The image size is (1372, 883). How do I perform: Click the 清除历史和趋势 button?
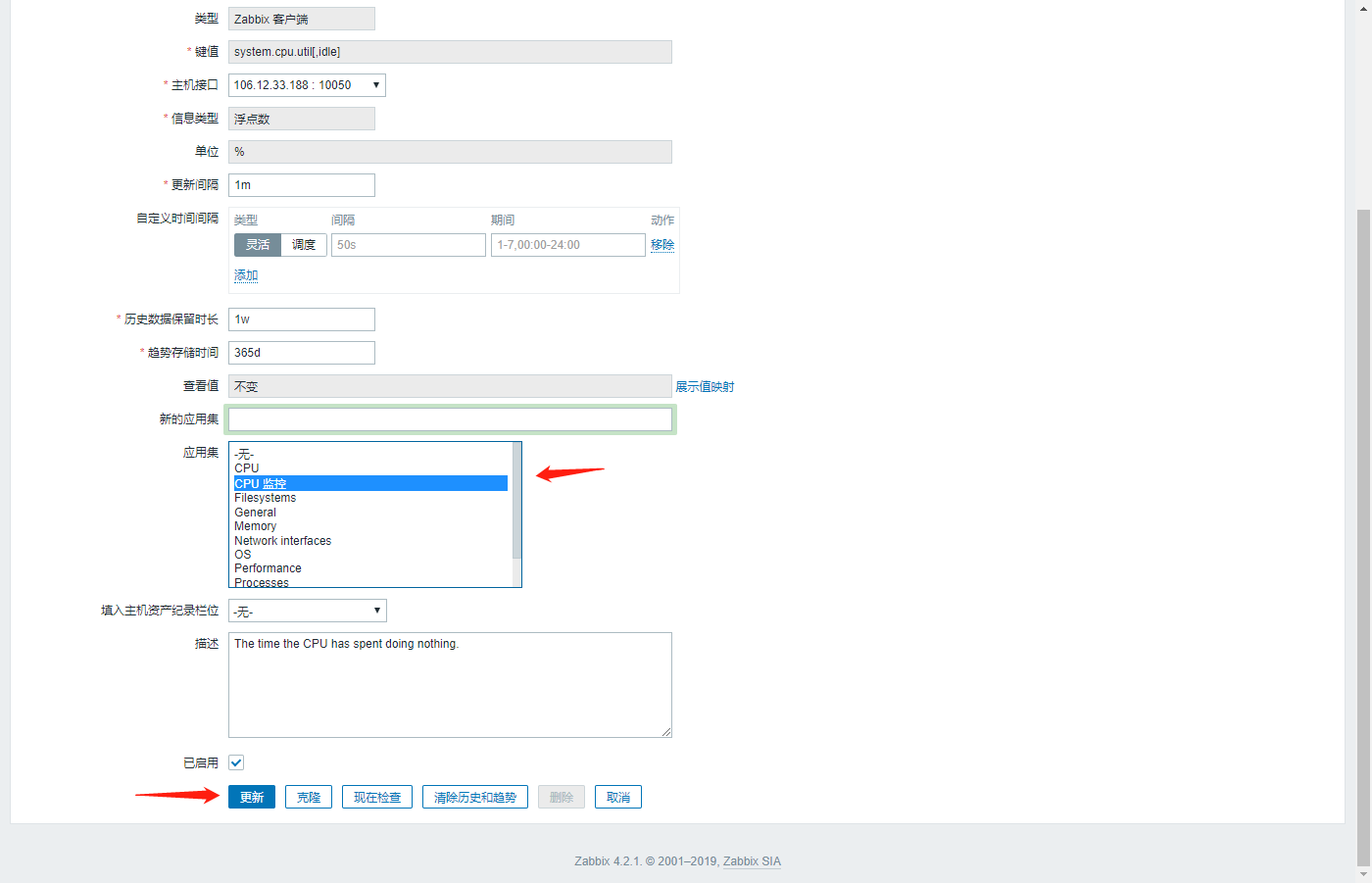475,797
